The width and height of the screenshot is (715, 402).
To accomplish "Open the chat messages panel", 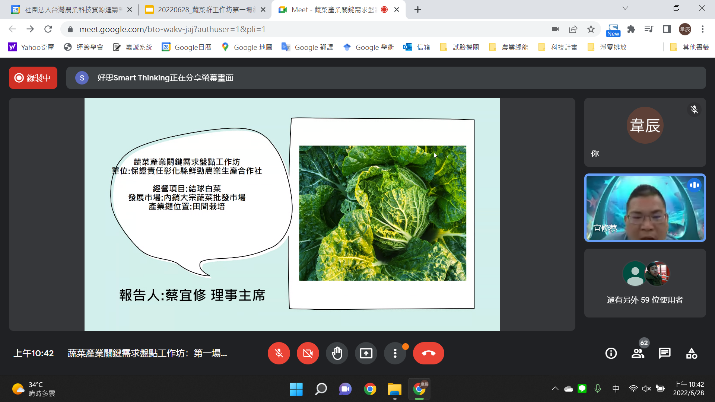I will click(x=664, y=353).
